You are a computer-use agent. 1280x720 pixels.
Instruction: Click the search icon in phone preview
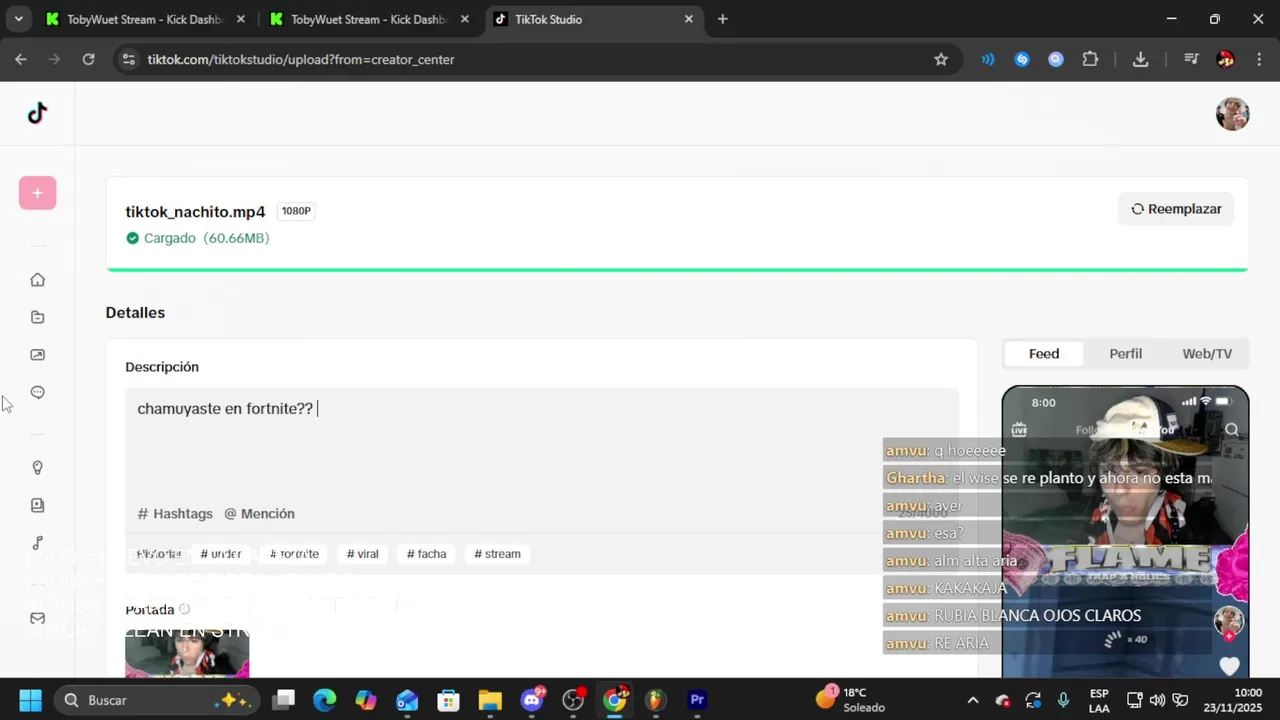[1232, 430]
